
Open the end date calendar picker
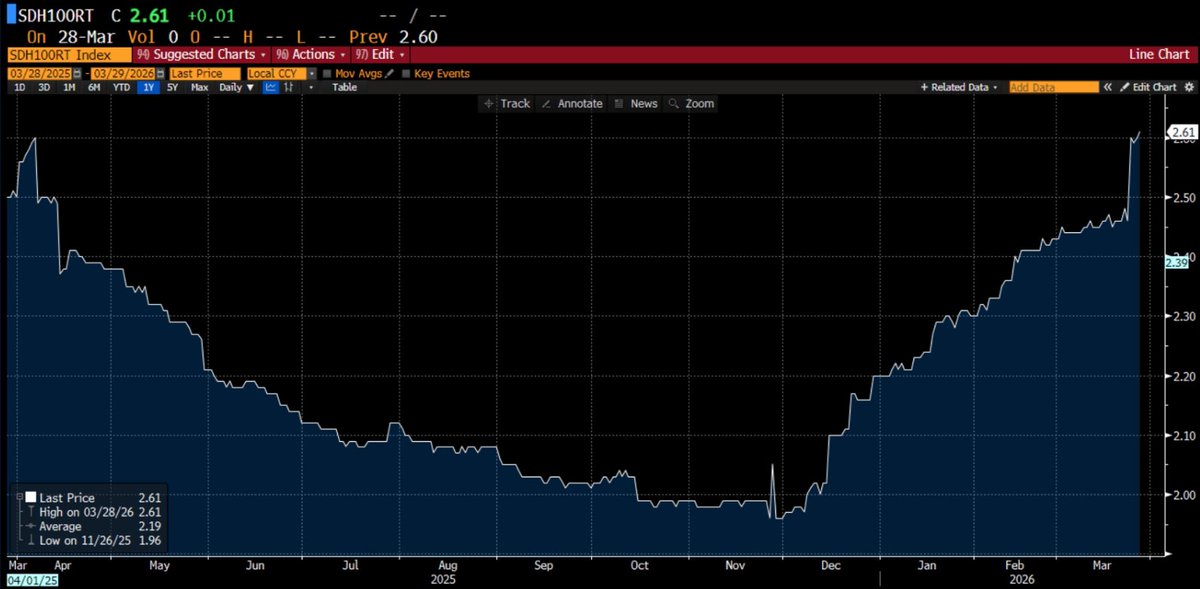(160, 73)
